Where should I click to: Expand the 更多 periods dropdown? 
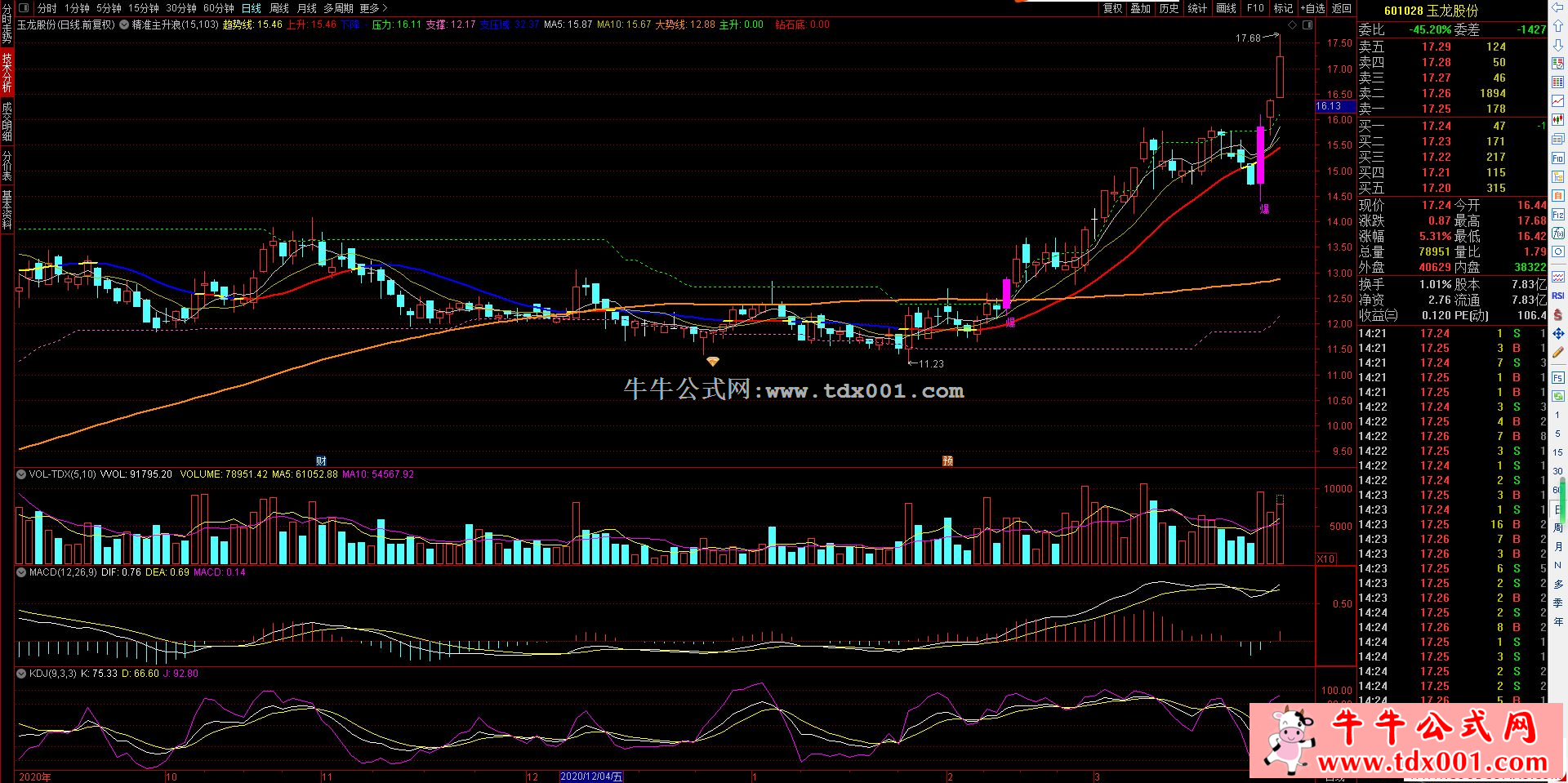(x=373, y=8)
